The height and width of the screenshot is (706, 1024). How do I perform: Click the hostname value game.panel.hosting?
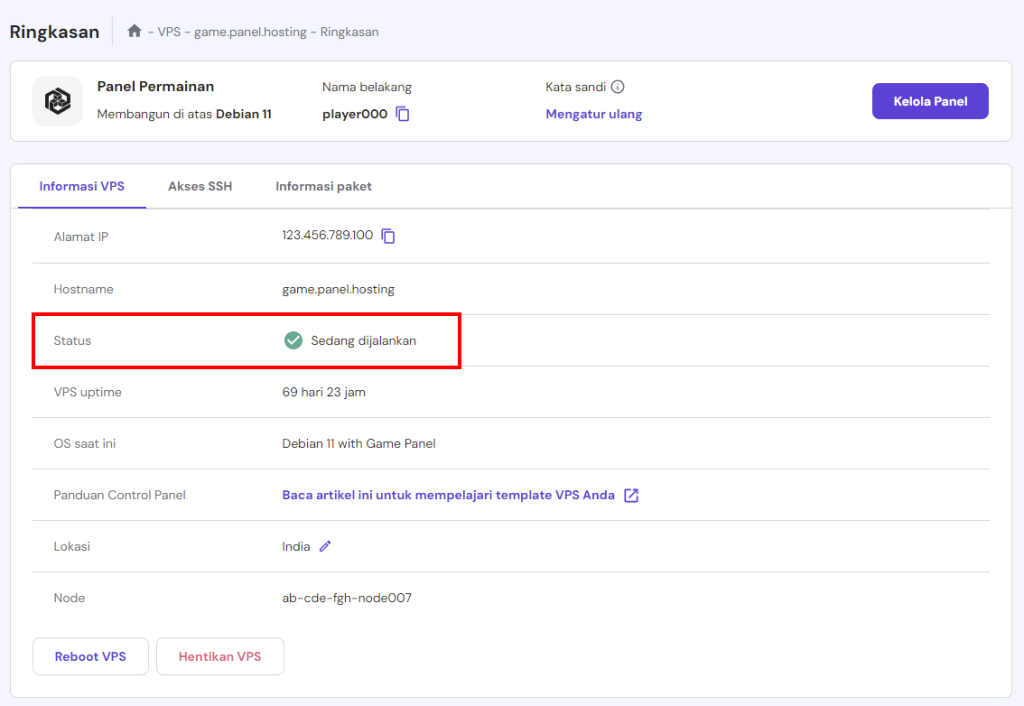338,289
